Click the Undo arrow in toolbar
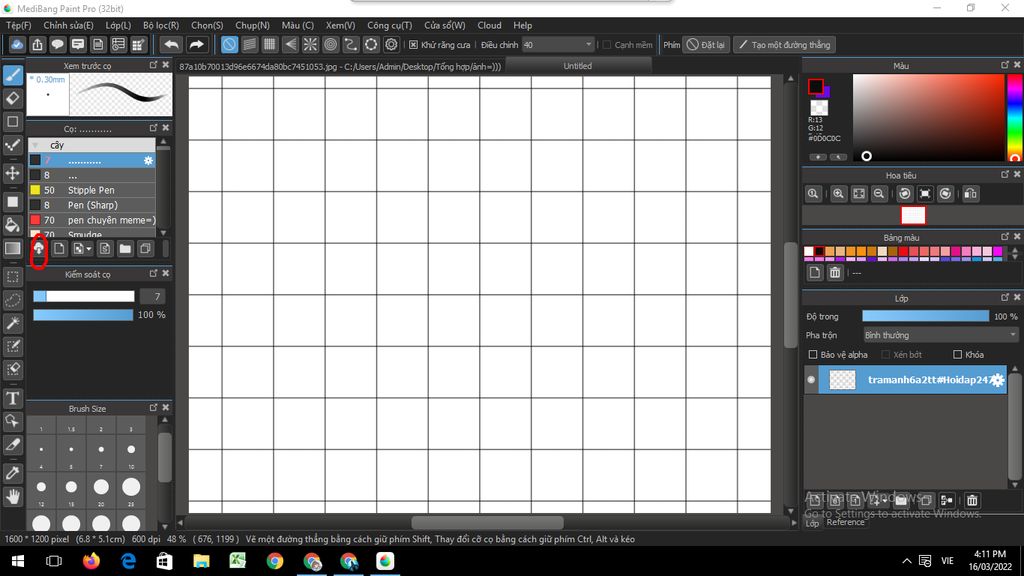The width and height of the screenshot is (1024, 576). [172, 45]
